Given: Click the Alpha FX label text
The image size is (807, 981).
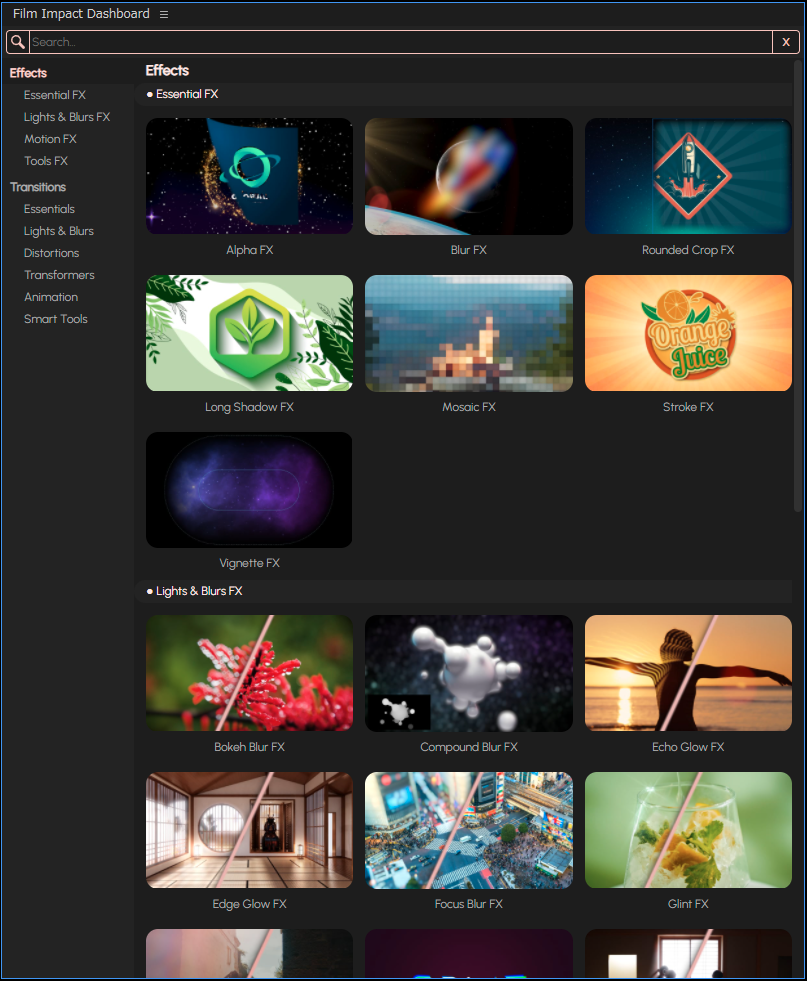Looking at the screenshot, I should [250, 250].
